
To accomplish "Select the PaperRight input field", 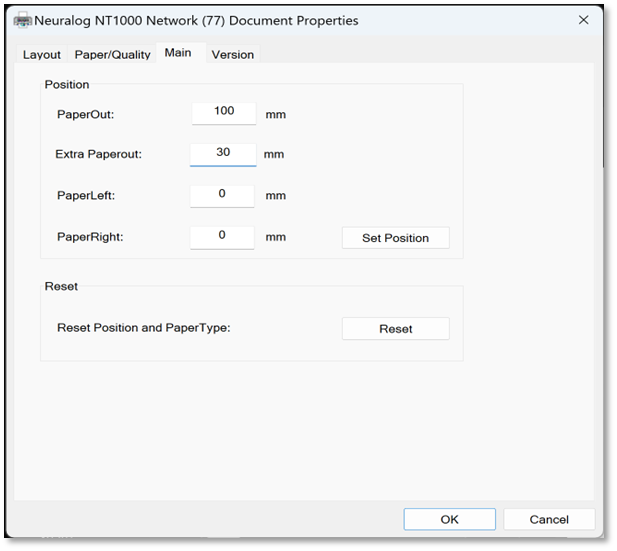I will 222,236.
